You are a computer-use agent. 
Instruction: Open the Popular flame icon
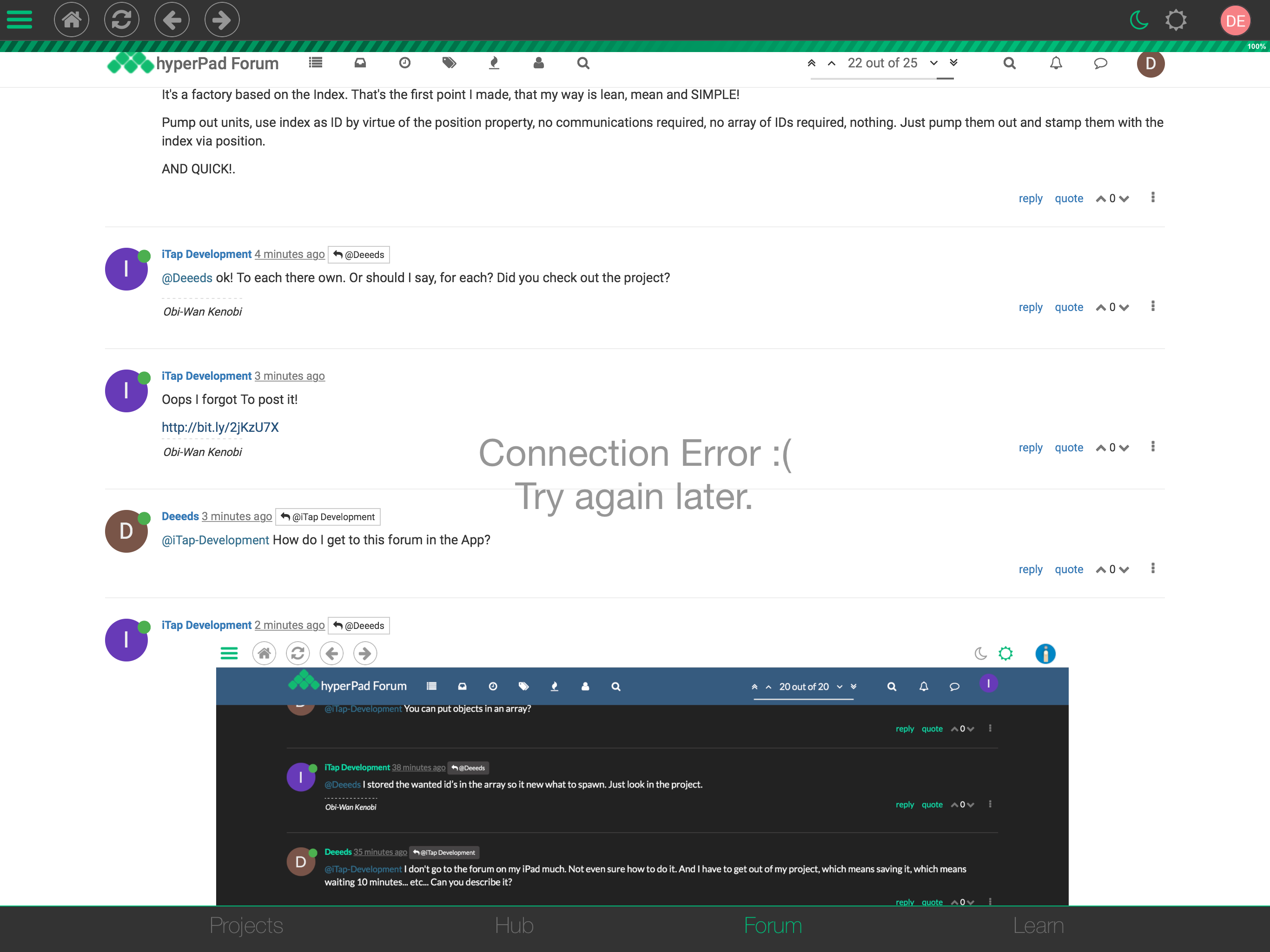(x=494, y=63)
